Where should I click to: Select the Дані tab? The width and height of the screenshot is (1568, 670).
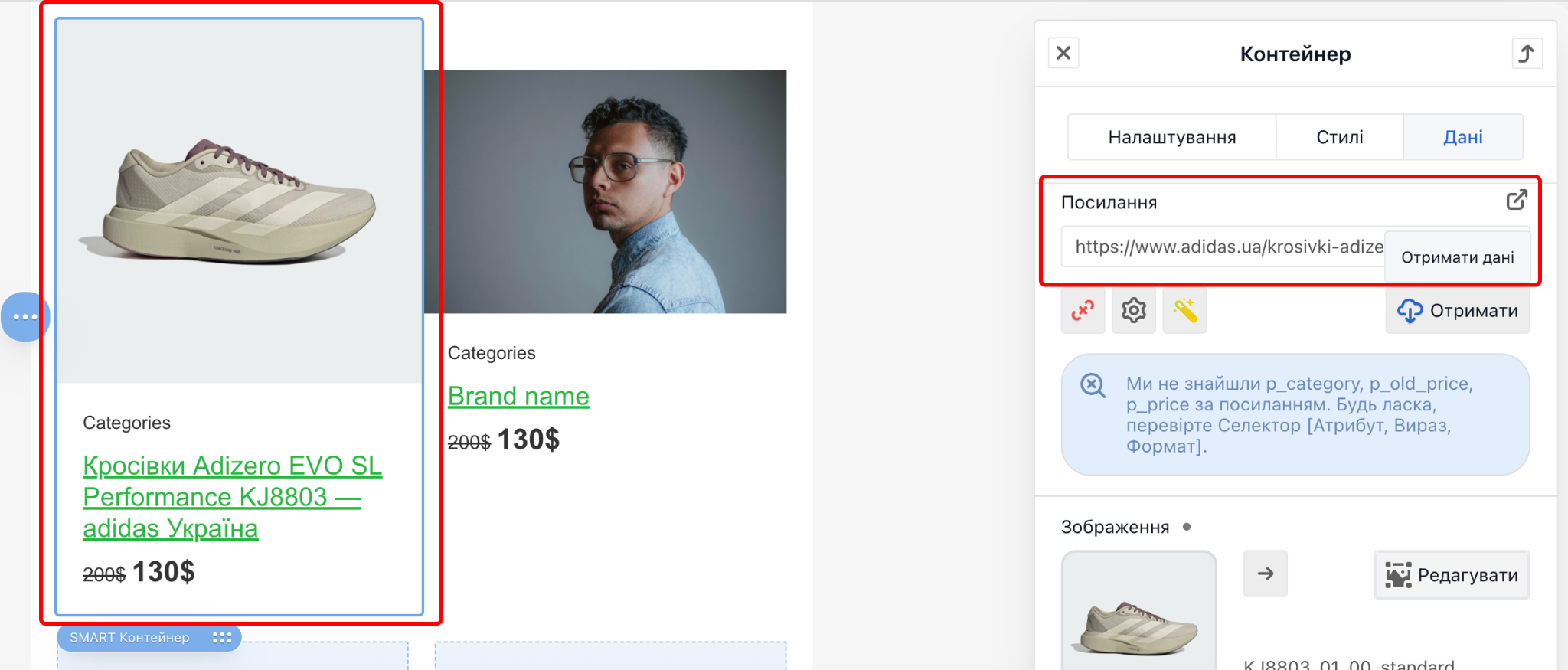click(x=1462, y=137)
